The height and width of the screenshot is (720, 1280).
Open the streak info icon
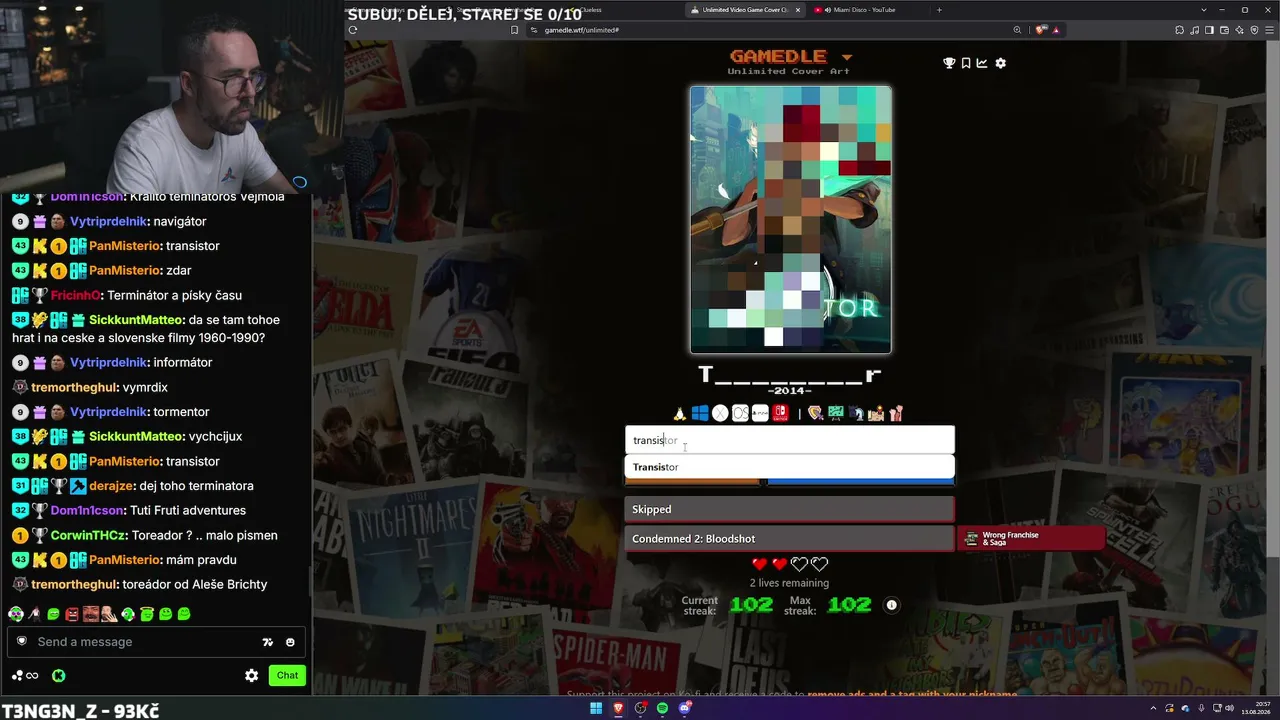point(892,605)
